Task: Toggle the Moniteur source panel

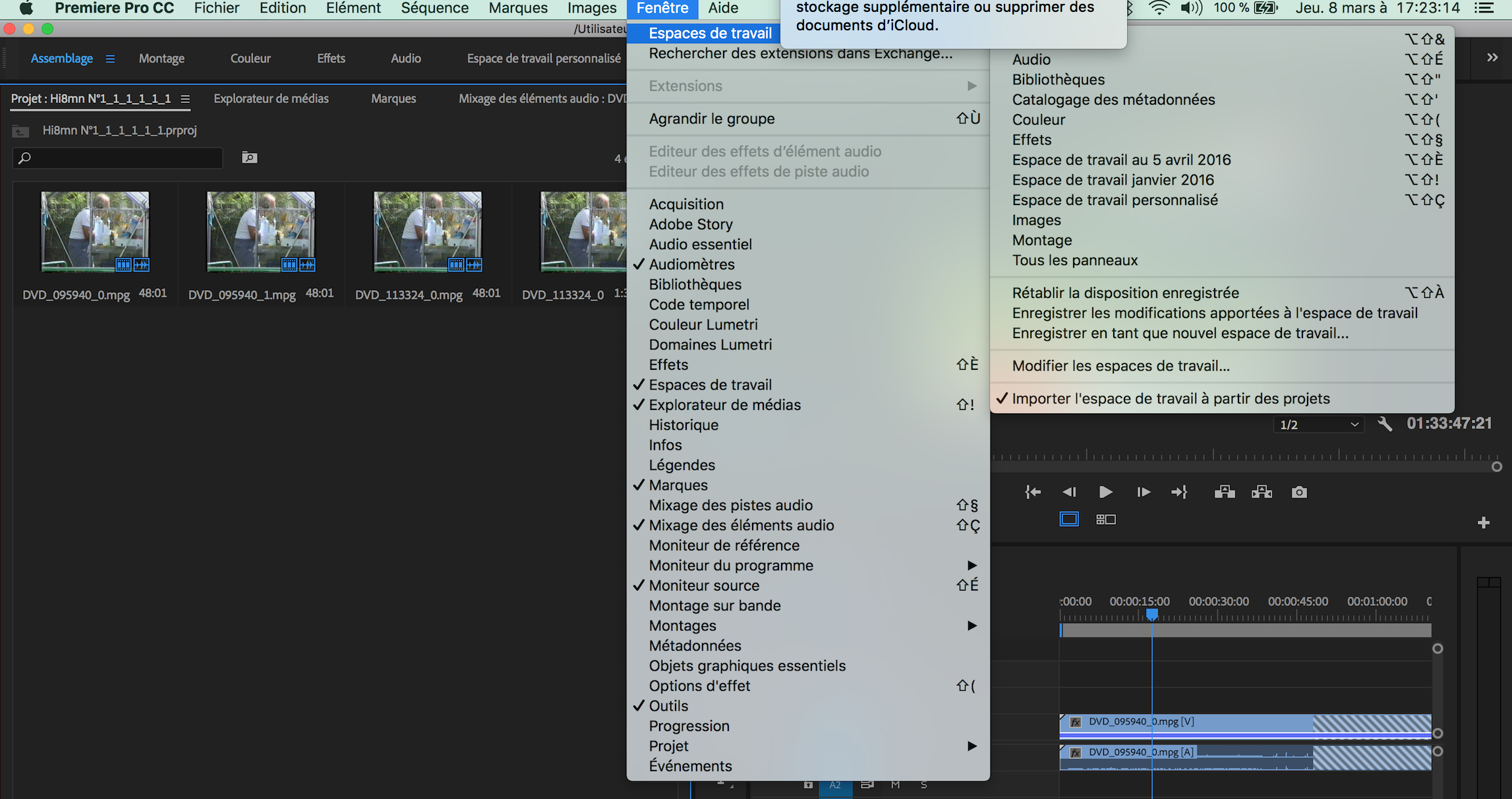Action: coord(808,585)
